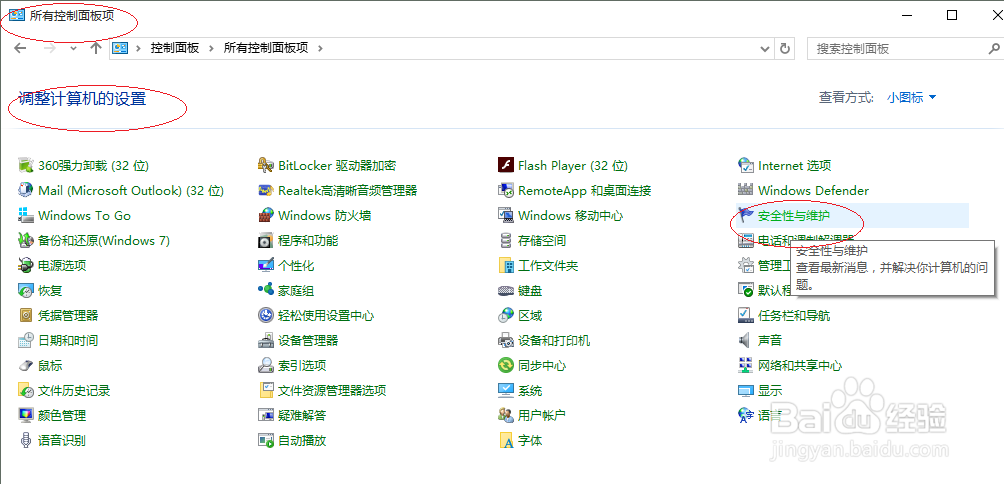The height and width of the screenshot is (484, 1004).
Task: Click the 键盘 icon
Action: [506, 291]
